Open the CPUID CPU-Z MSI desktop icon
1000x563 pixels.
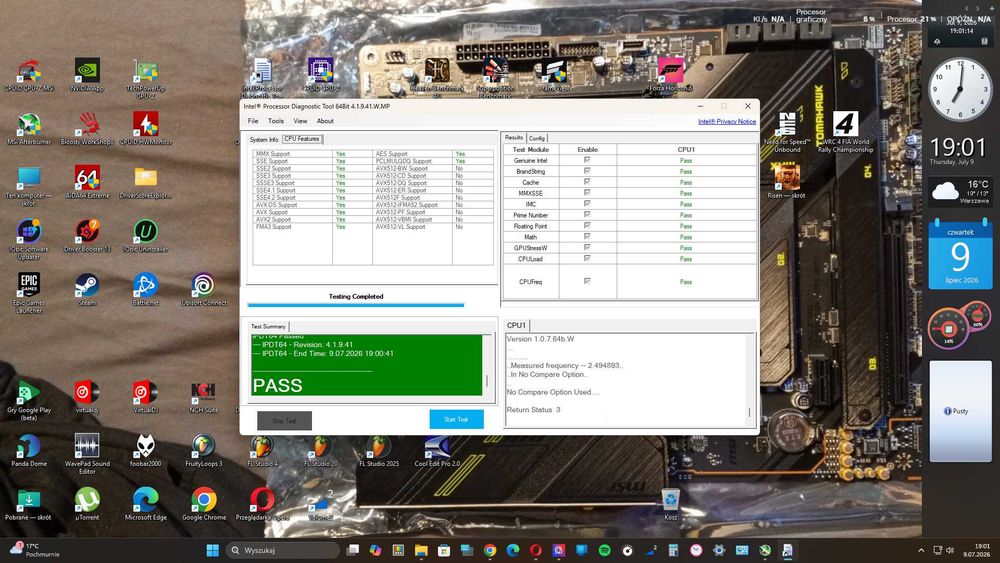29,75
